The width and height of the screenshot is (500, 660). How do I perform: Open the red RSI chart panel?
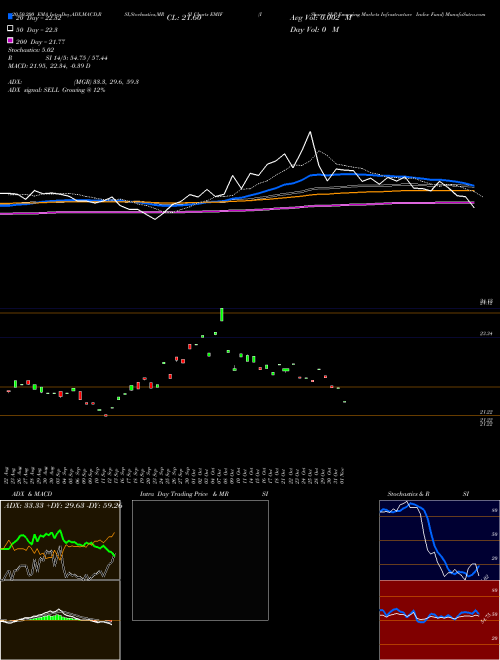439,620
